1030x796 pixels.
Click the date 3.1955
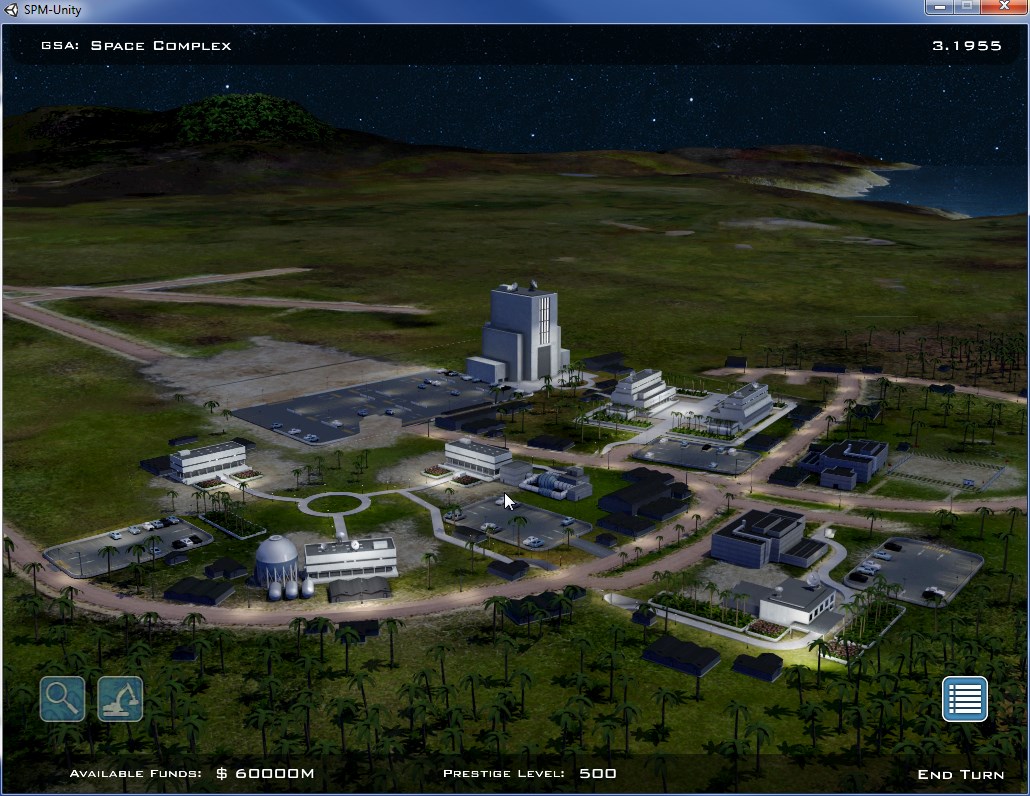966,45
